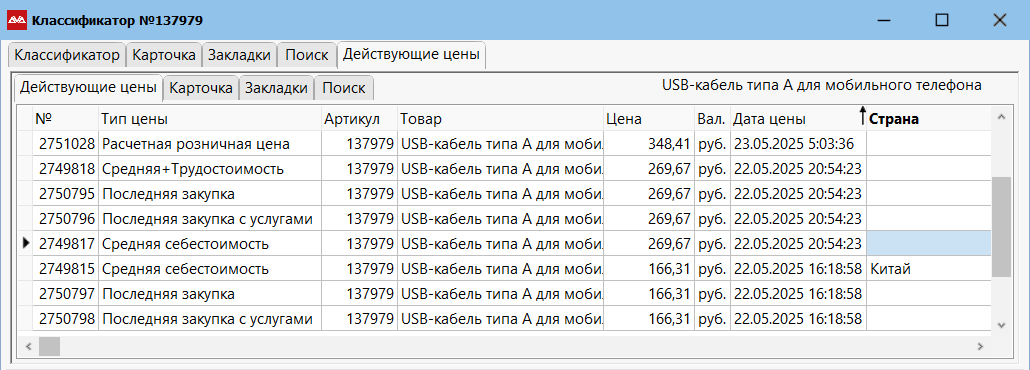The height and width of the screenshot is (370, 1030).
Task: Click the red application logo icon
Action: coord(16,20)
